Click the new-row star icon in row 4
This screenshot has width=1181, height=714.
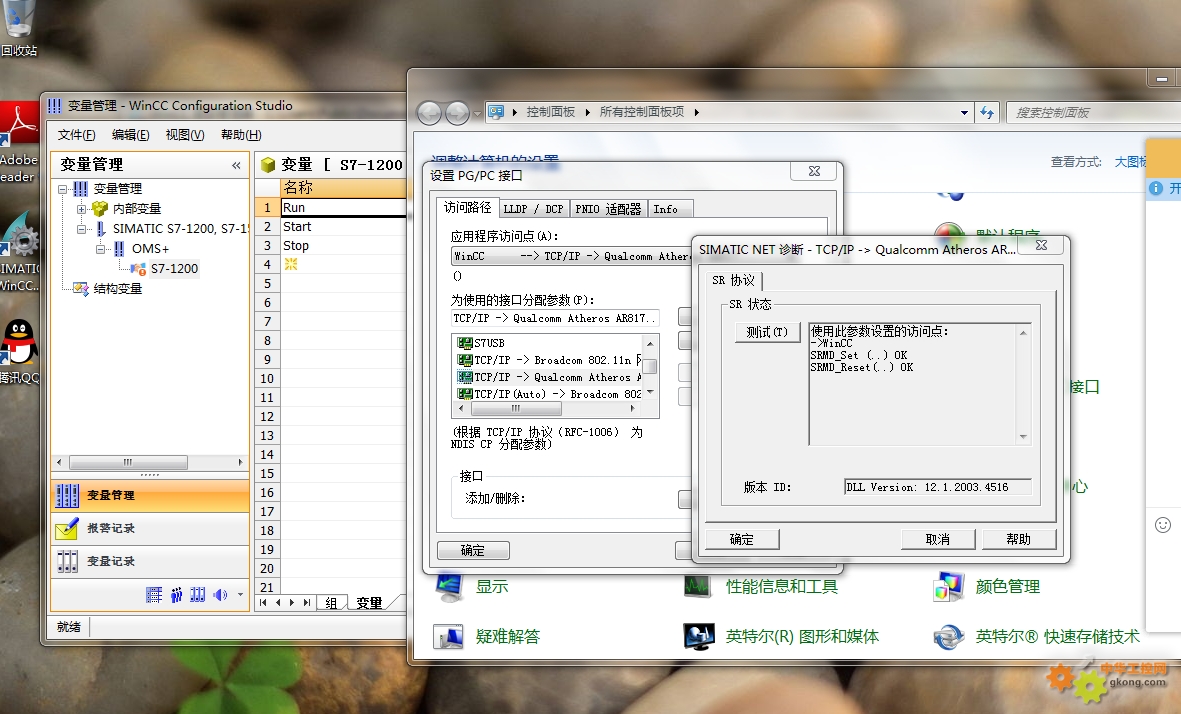[291, 264]
